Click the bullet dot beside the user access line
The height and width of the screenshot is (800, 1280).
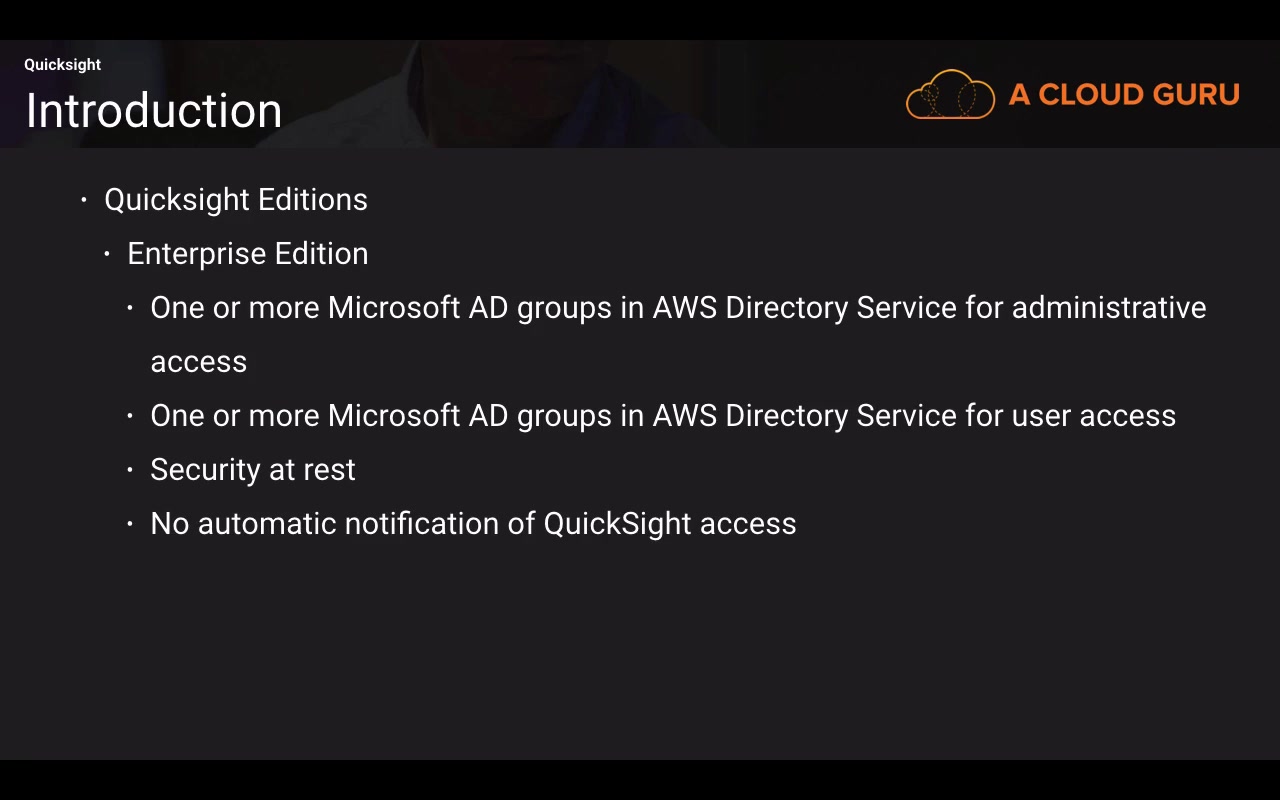[130, 416]
